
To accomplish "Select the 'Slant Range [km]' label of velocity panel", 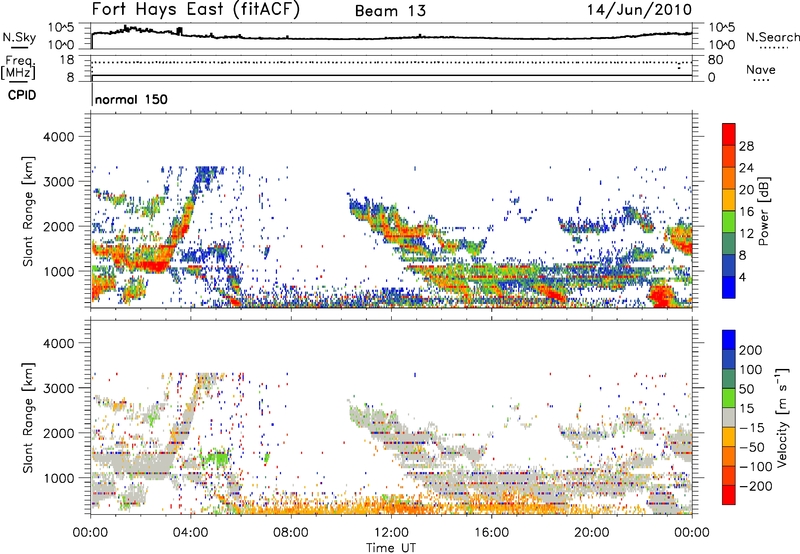I will [28, 418].
